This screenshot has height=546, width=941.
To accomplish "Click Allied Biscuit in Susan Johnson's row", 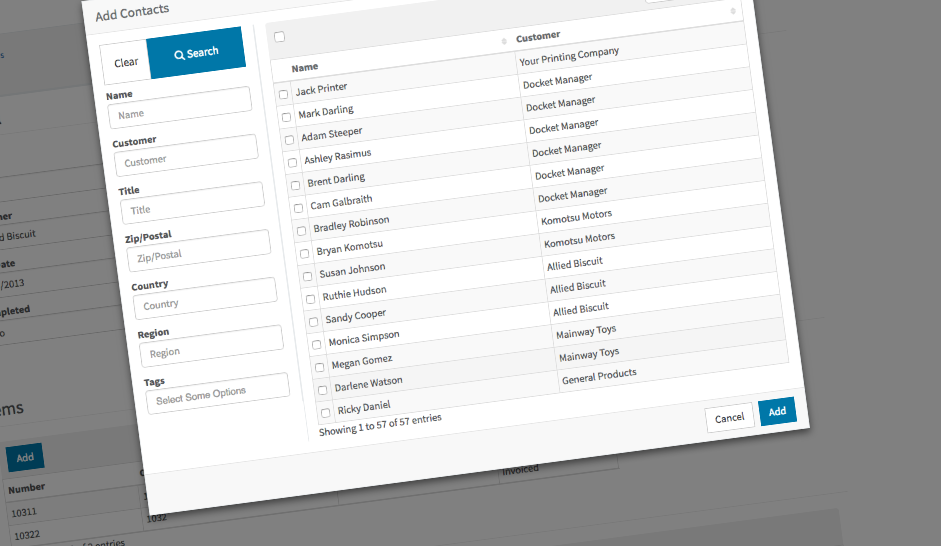I will pyautogui.click(x=575, y=263).
